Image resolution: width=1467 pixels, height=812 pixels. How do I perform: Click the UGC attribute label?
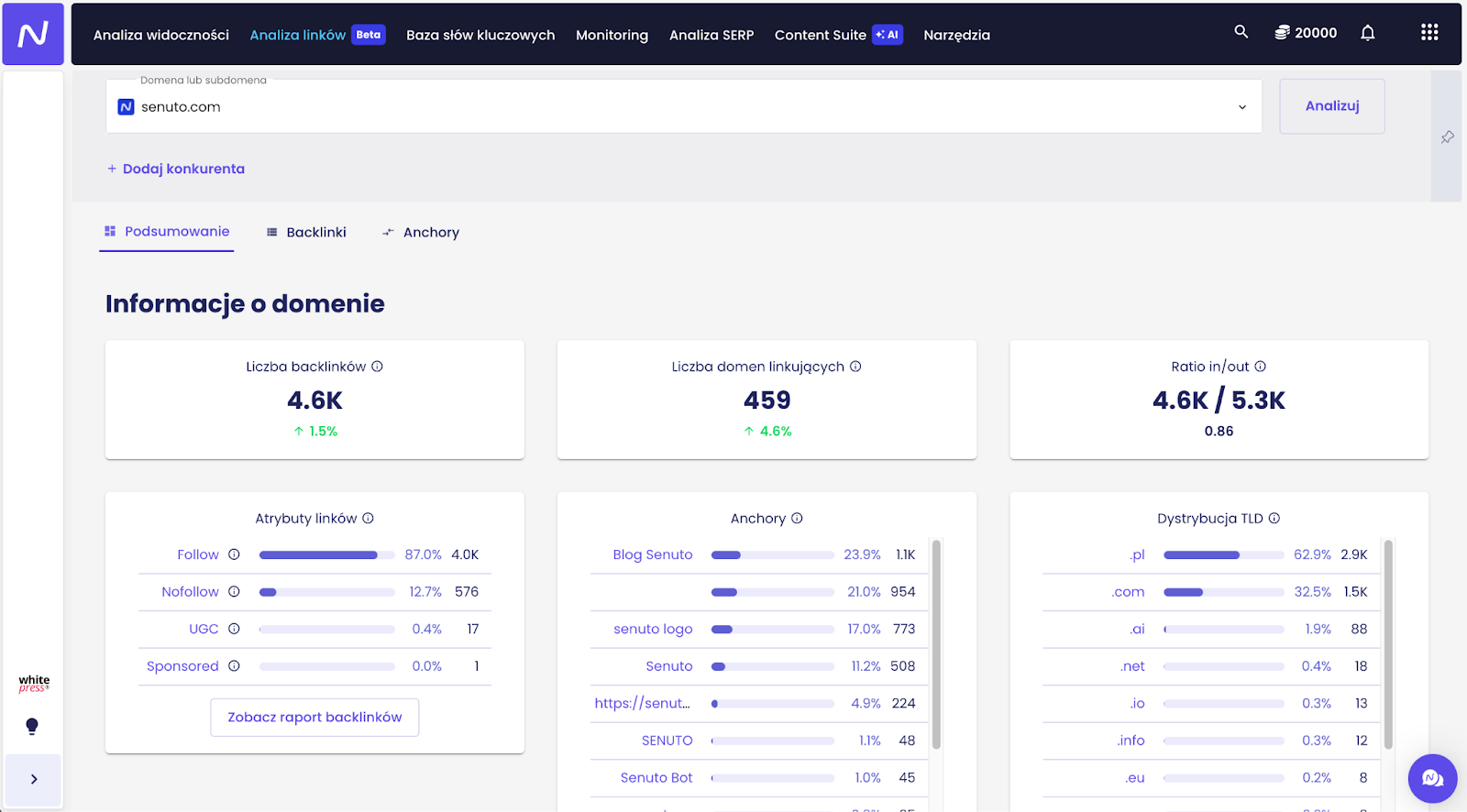204,629
